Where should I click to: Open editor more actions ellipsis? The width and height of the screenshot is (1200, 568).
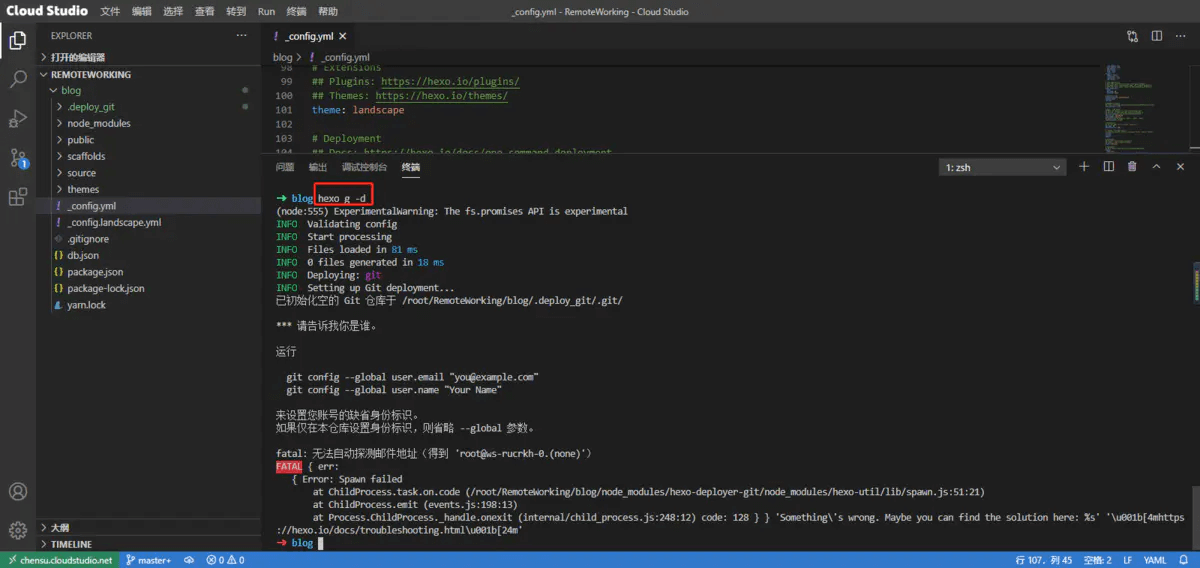(1181, 36)
